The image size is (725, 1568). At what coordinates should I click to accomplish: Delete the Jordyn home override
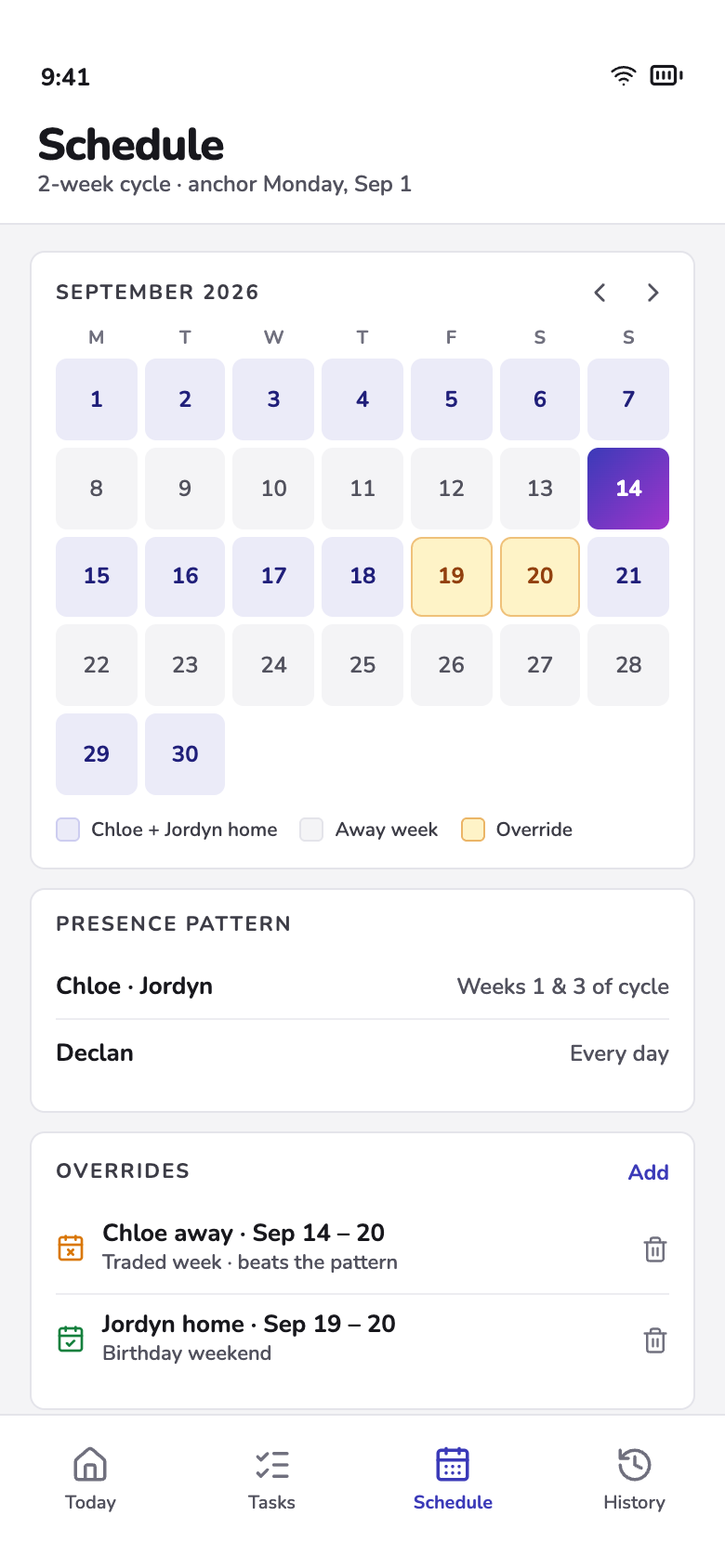point(655,1340)
